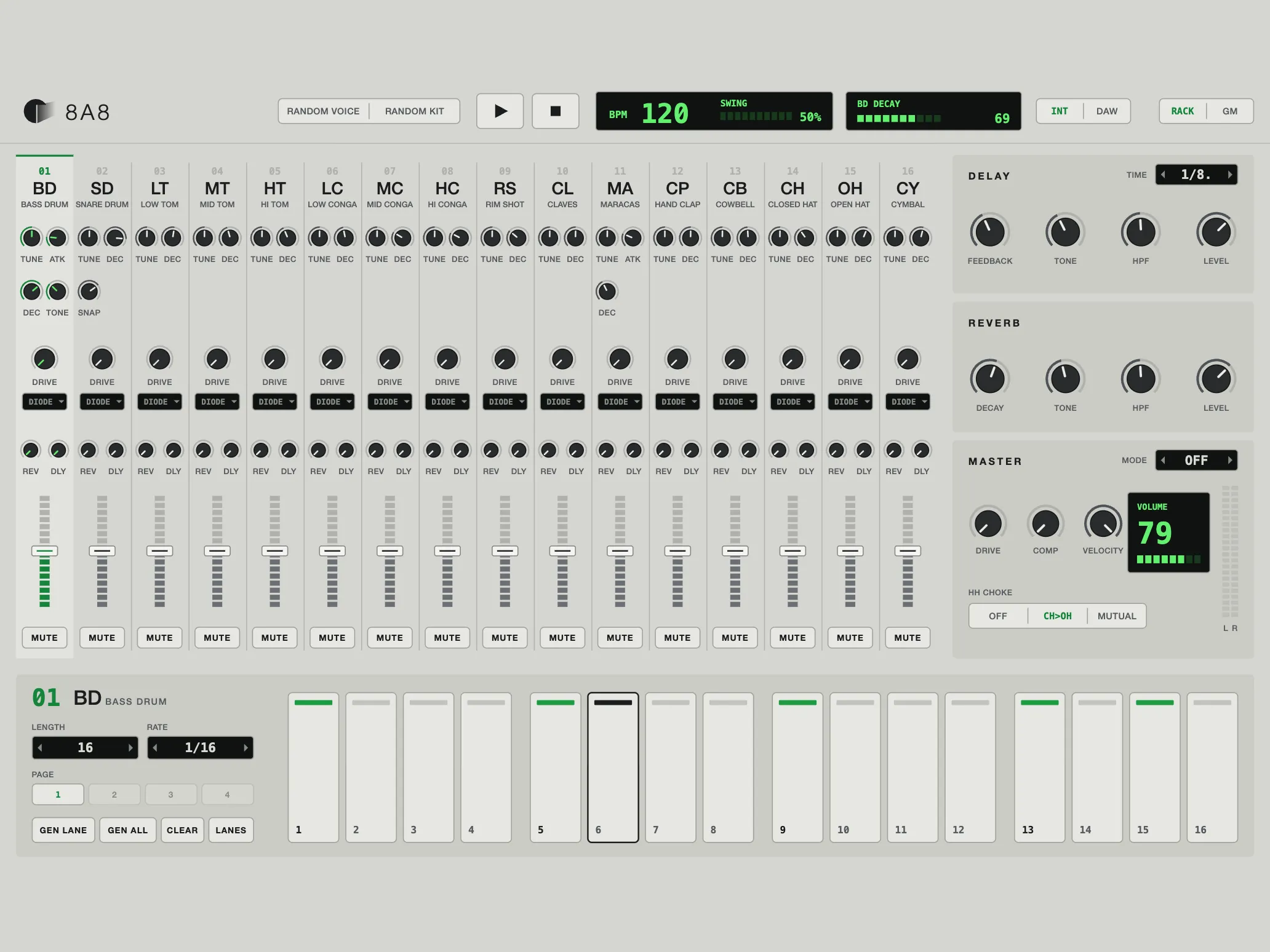Screen dimensions: 1270x952
Task: Toggle step 13 in the sequencer
Action: pyautogui.click(x=1039, y=768)
